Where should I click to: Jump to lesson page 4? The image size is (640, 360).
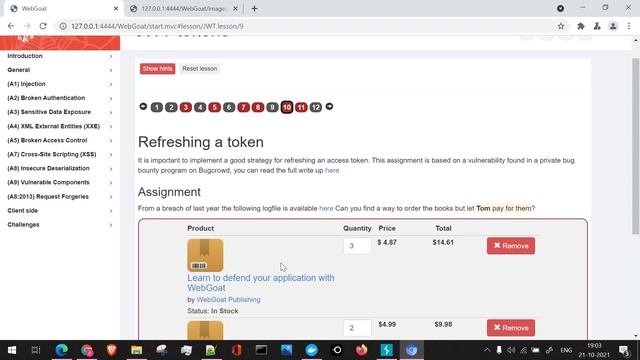tap(200, 107)
